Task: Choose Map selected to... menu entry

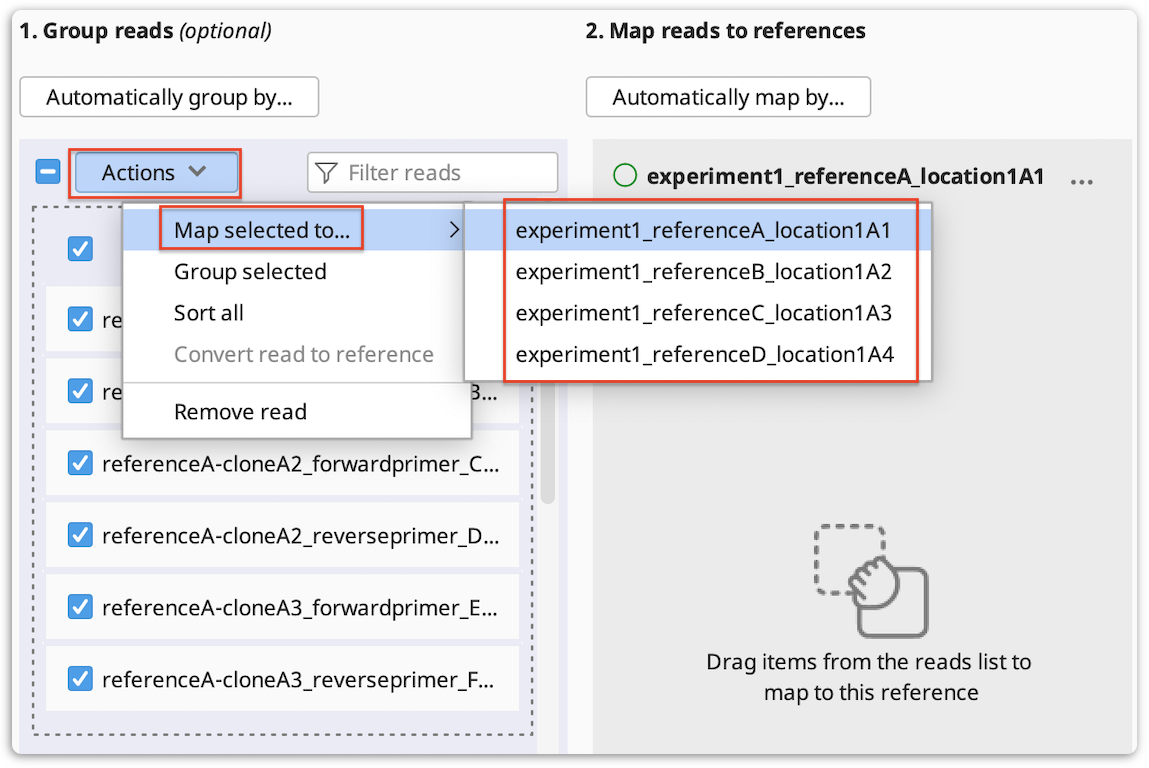Action: (x=294, y=230)
